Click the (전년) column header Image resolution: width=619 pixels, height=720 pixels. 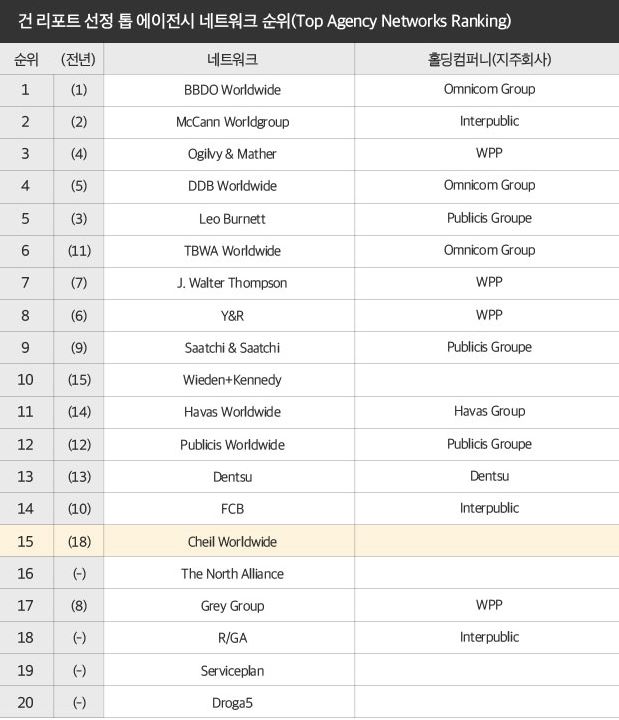[78, 58]
